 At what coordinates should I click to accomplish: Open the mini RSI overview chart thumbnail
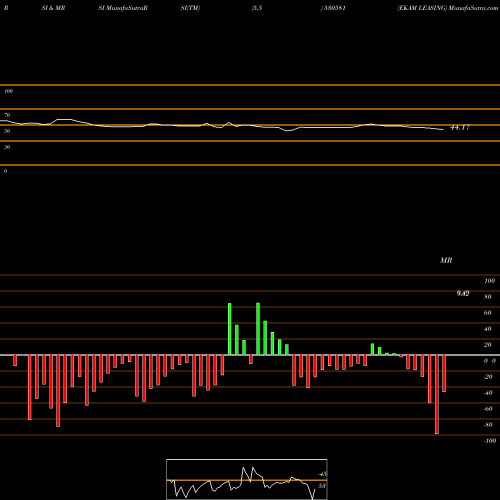tap(247, 479)
